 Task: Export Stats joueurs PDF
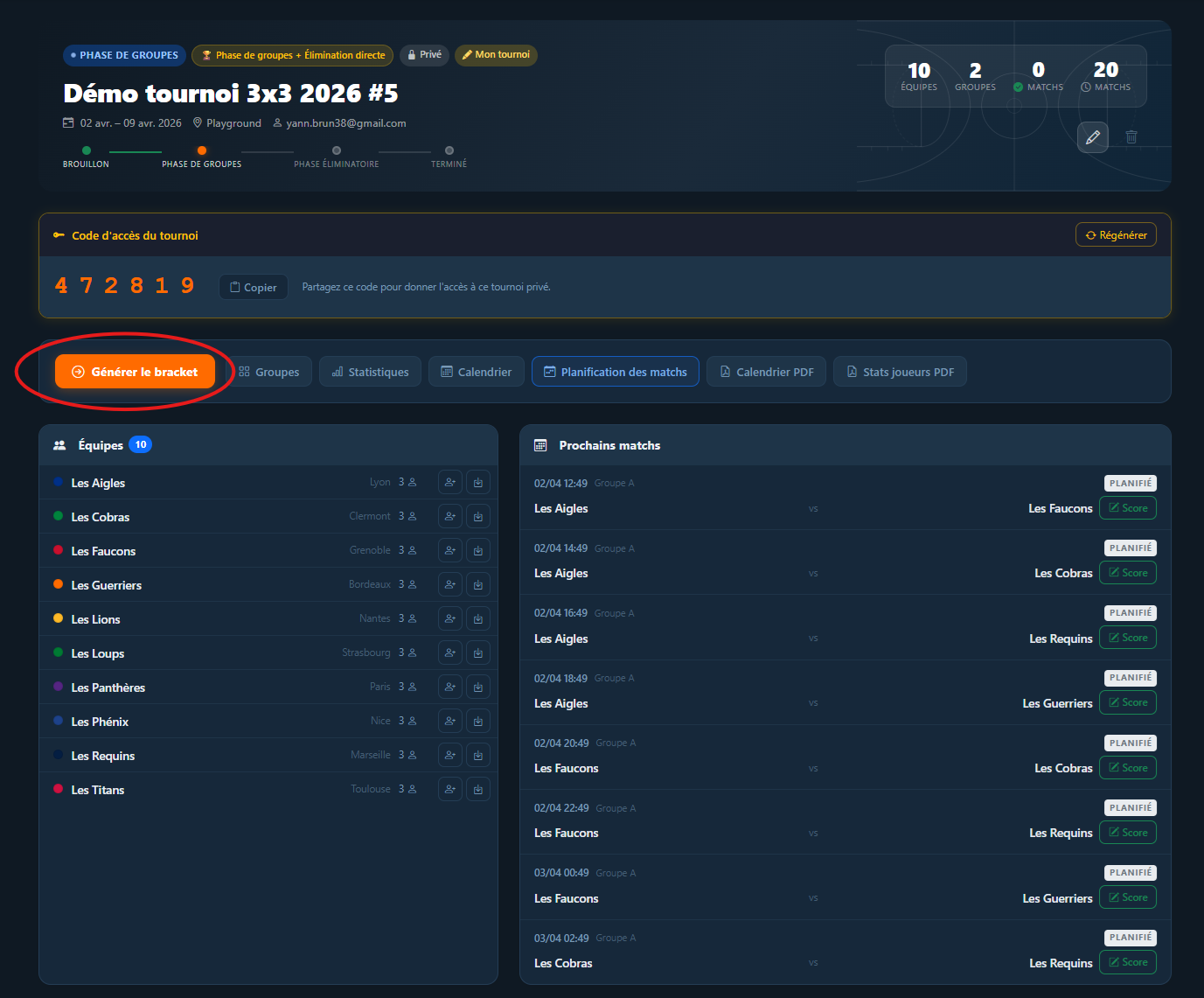pos(899,372)
